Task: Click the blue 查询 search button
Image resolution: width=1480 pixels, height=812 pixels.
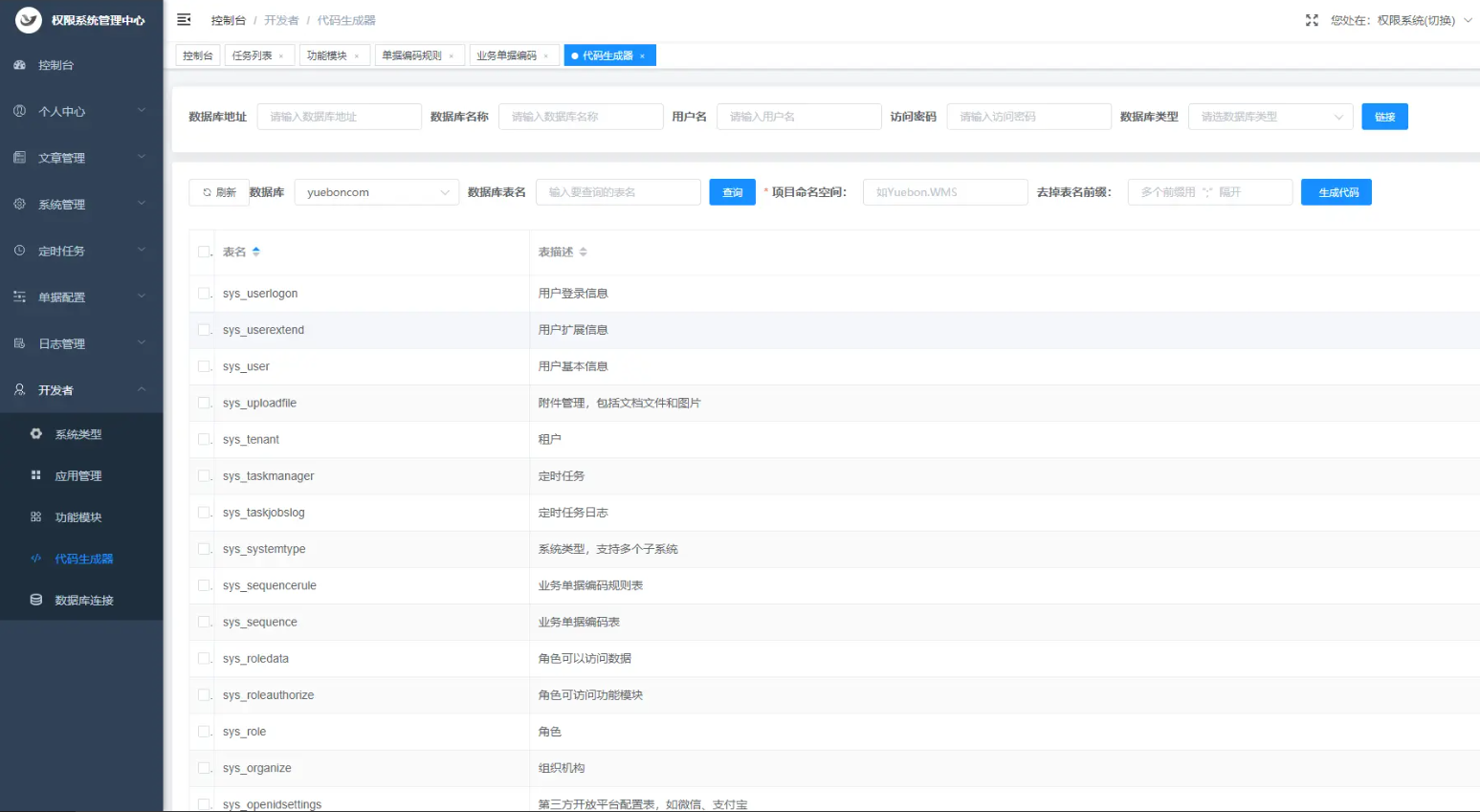Action: click(x=733, y=192)
